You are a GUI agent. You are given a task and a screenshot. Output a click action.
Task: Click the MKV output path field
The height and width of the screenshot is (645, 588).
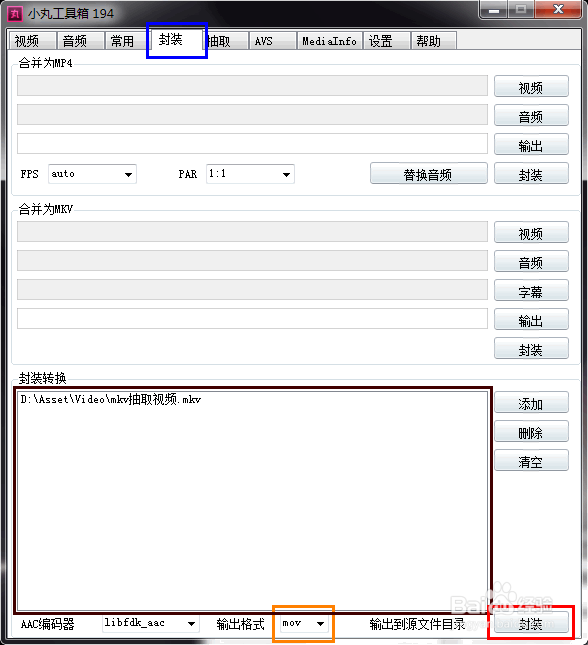[252, 319]
